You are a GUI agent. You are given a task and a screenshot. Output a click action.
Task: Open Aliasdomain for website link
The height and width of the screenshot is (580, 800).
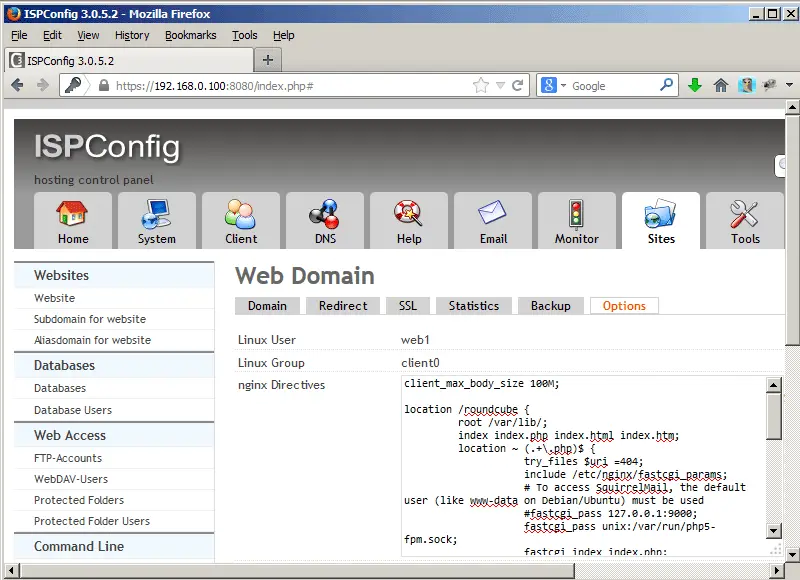[92, 340]
